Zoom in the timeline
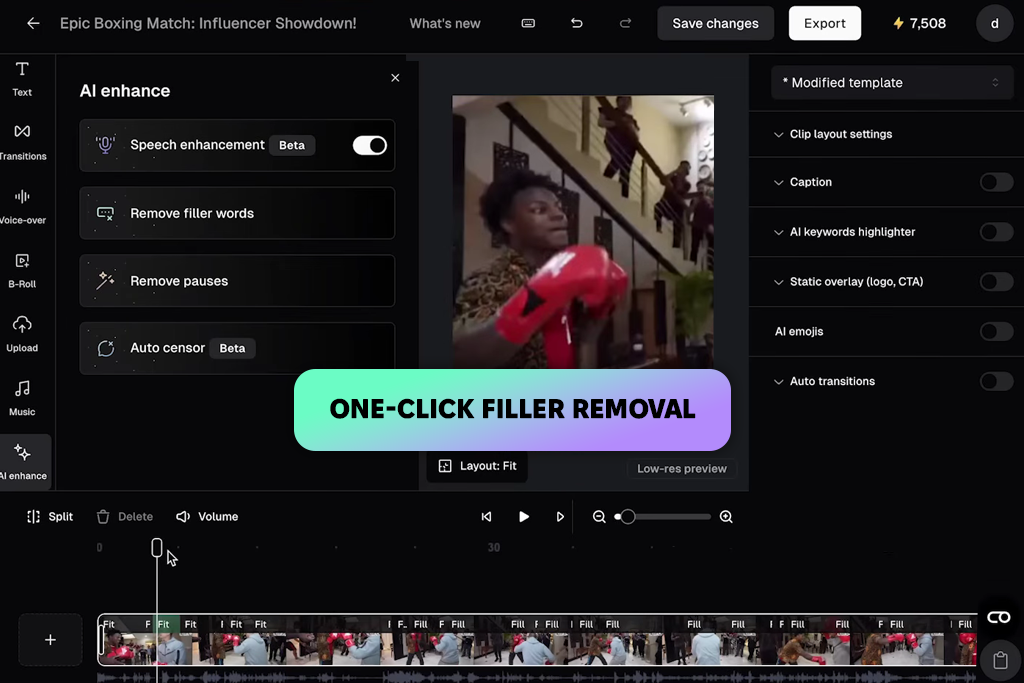Viewport: 1024px width, 683px height. (x=726, y=516)
